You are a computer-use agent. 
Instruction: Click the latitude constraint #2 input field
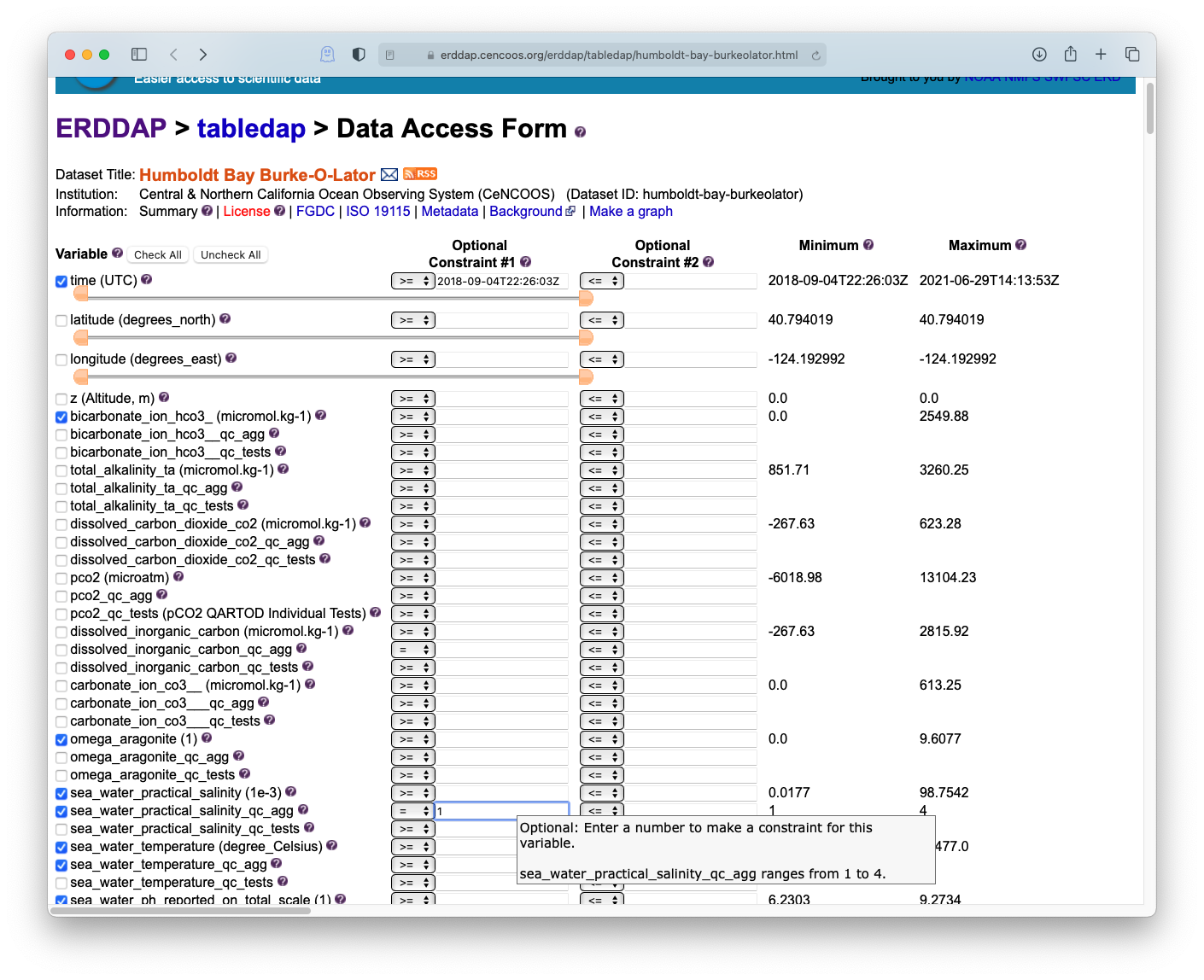point(691,320)
